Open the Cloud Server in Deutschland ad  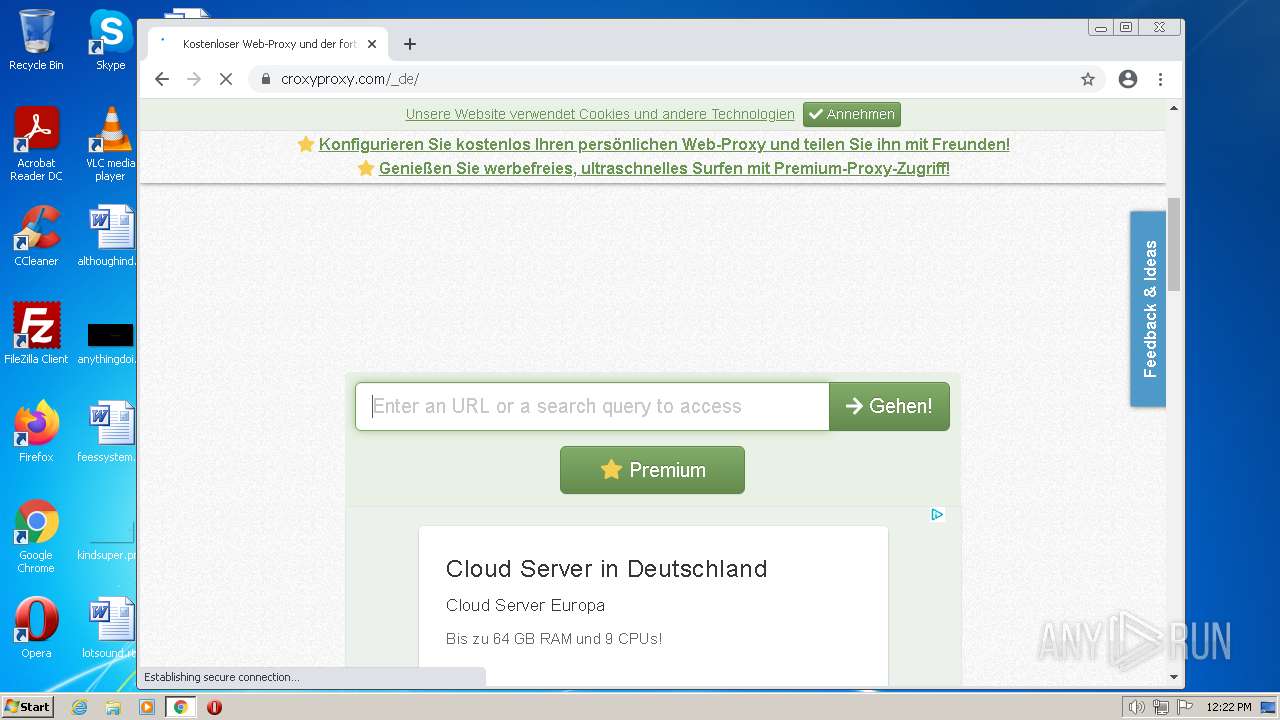click(x=606, y=569)
